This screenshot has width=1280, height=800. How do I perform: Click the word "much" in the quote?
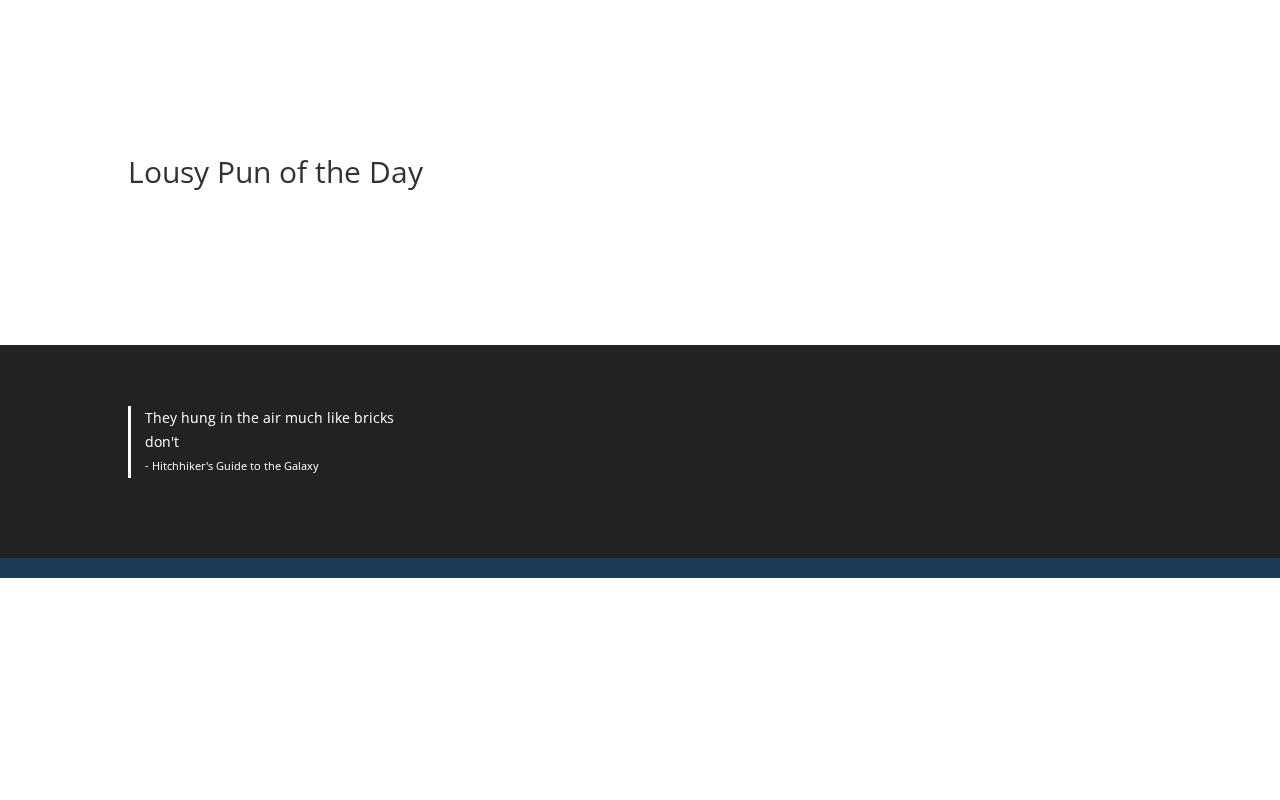[304, 418]
